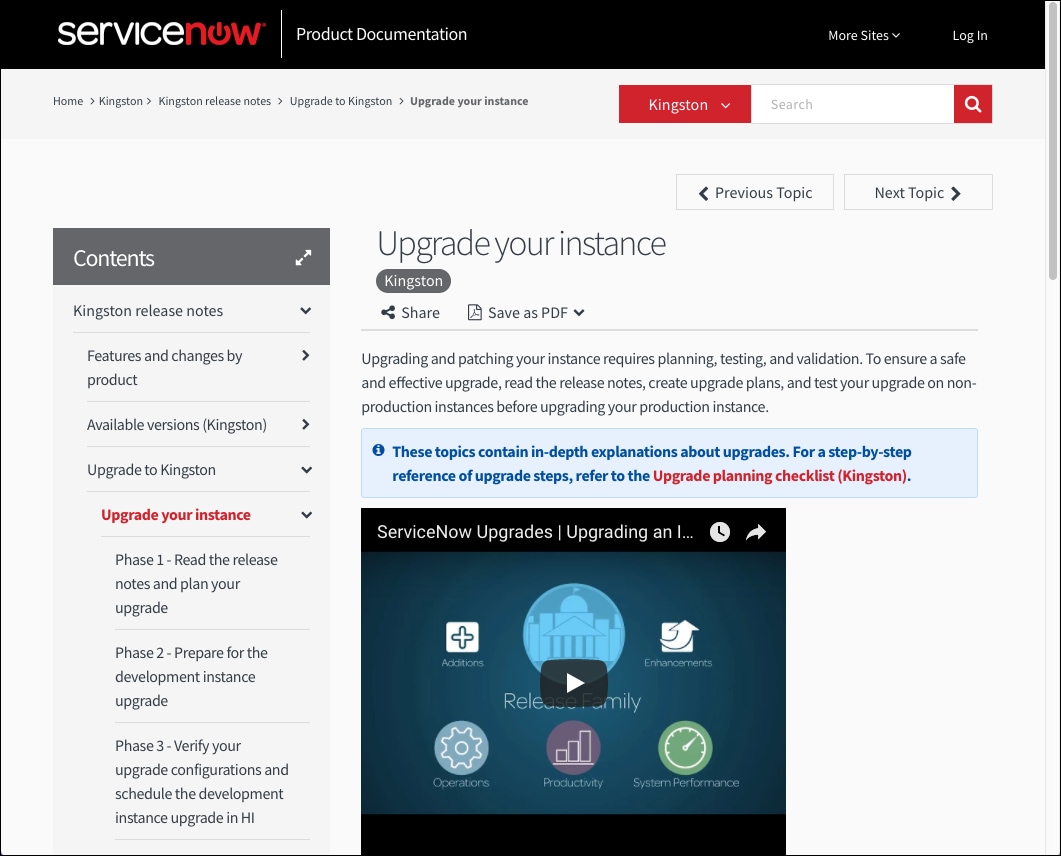Collapse the Kingston release notes section

tap(306, 311)
